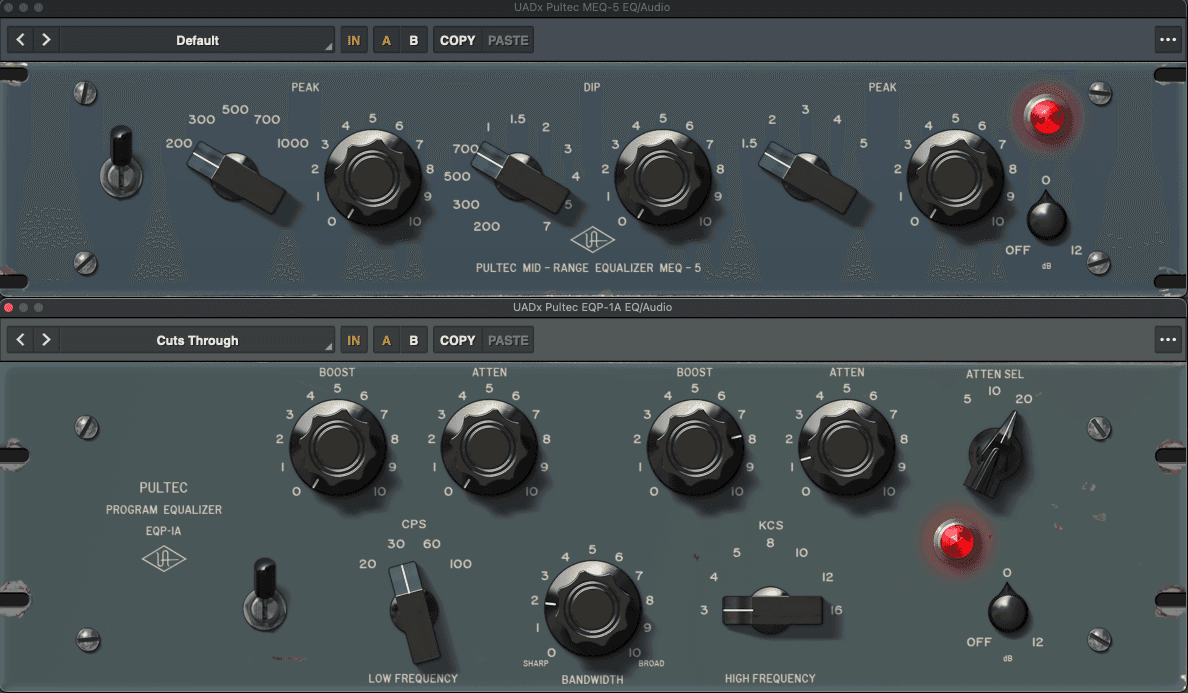Screen dimensions: 1188x693
Task: Click the KCS high frequency selector
Action: [771, 610]
